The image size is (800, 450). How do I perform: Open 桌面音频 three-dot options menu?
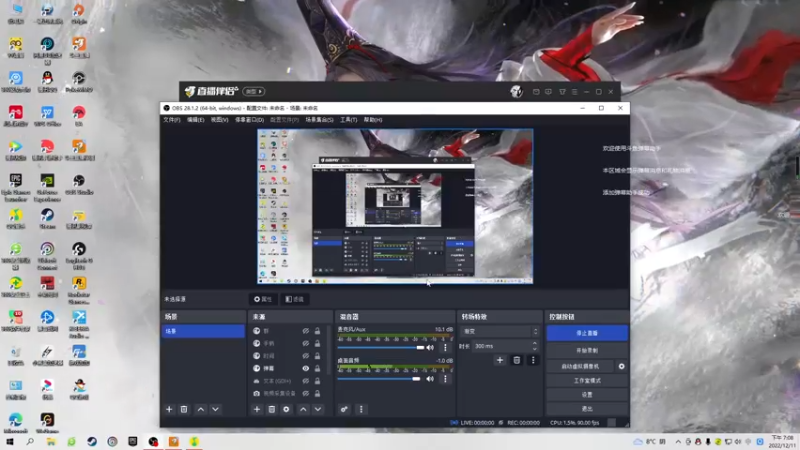point(445,379)
